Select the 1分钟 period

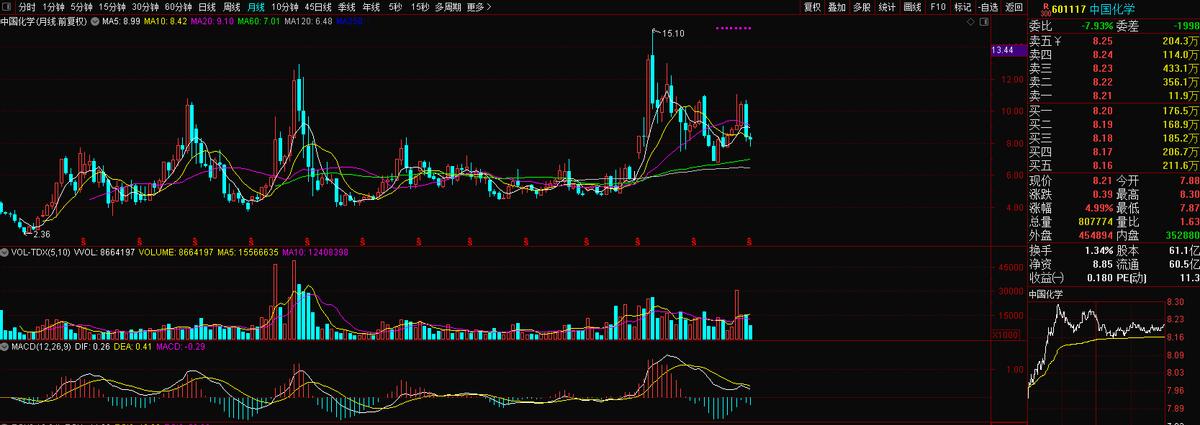(x=54, y=6)
